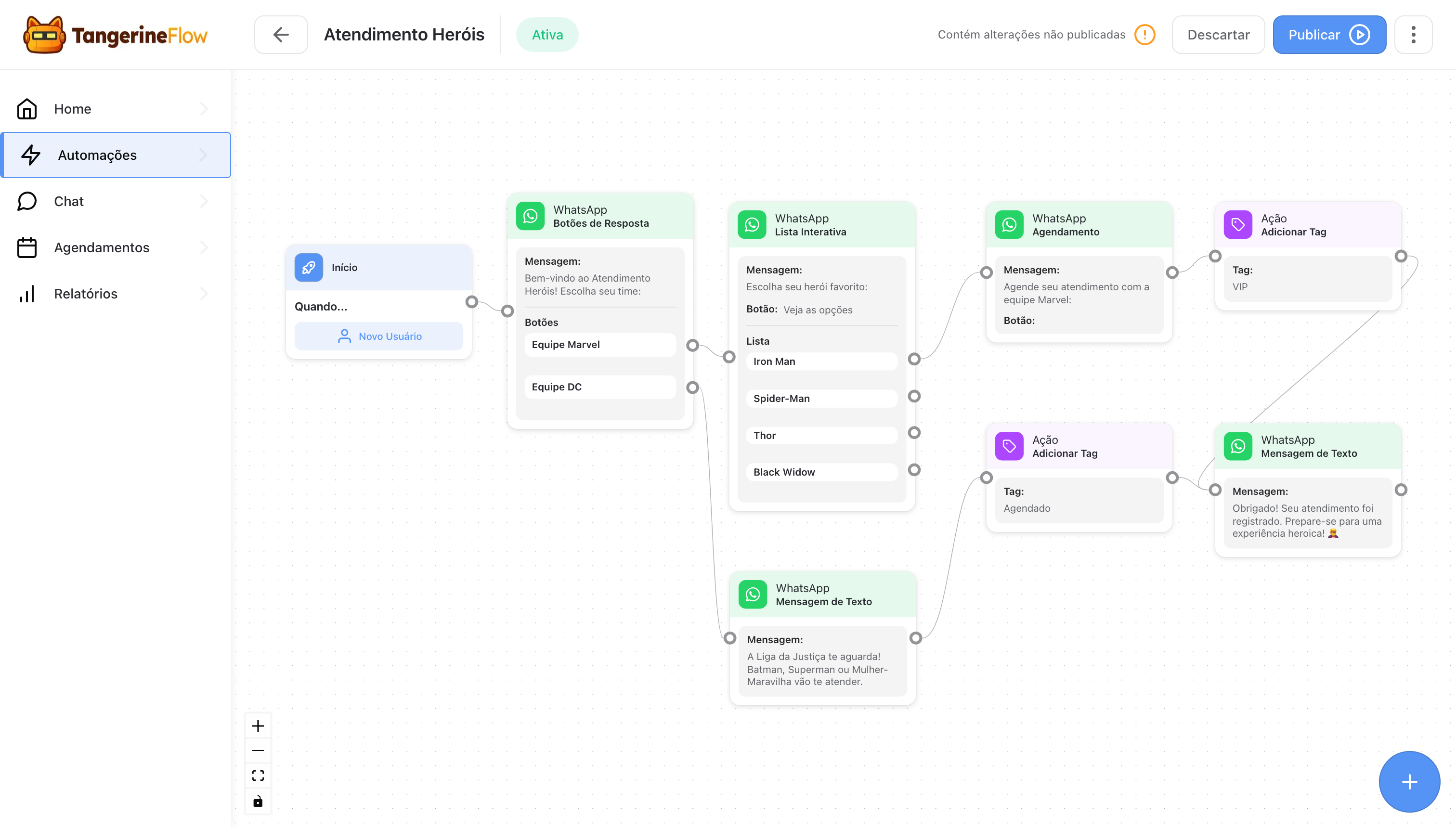Click tag icon on Agendado Adicionar Tag node
Viewport: 1456px width, 828px height.
(1009, 446)
